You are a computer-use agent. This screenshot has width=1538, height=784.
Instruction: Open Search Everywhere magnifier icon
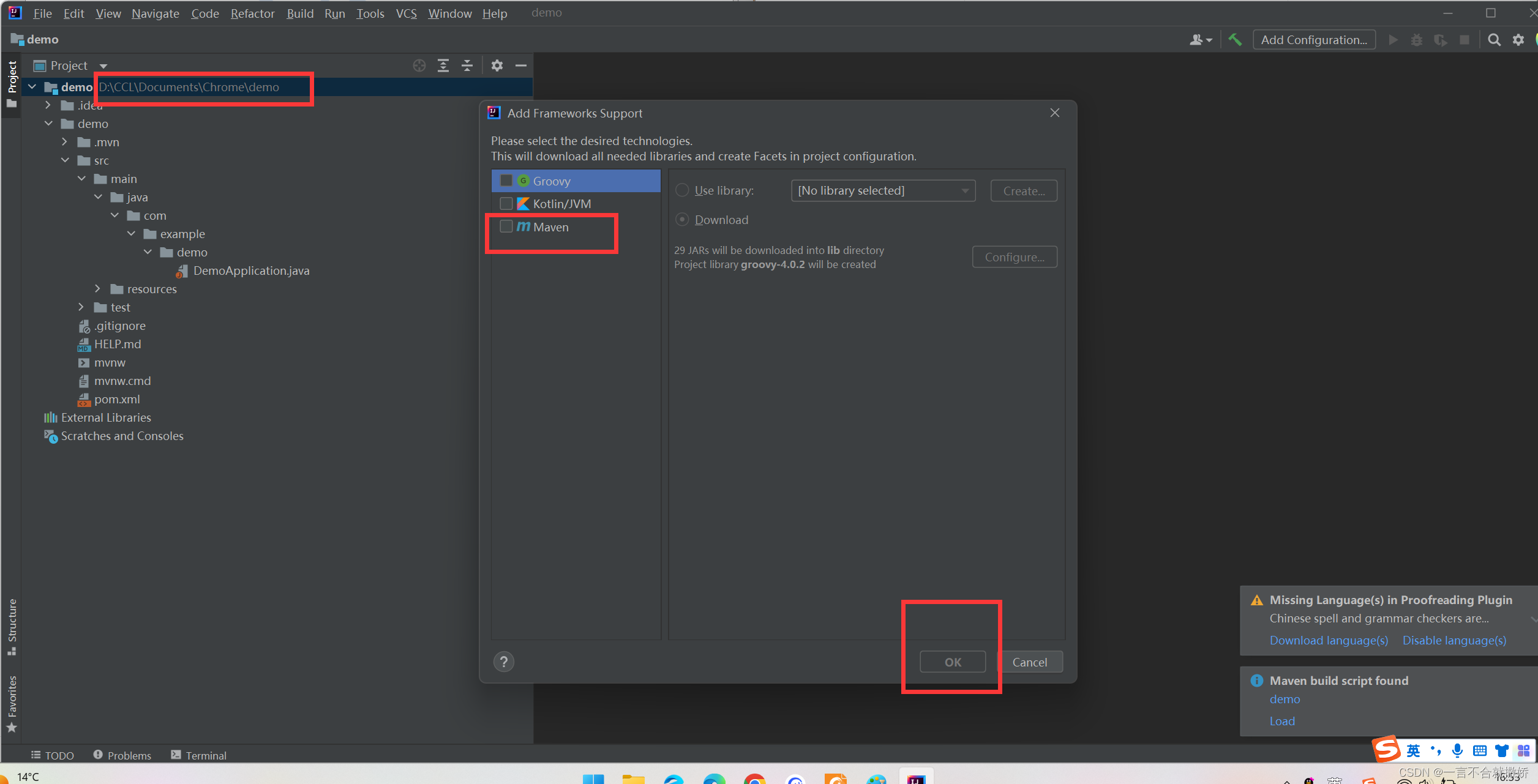1494,40
